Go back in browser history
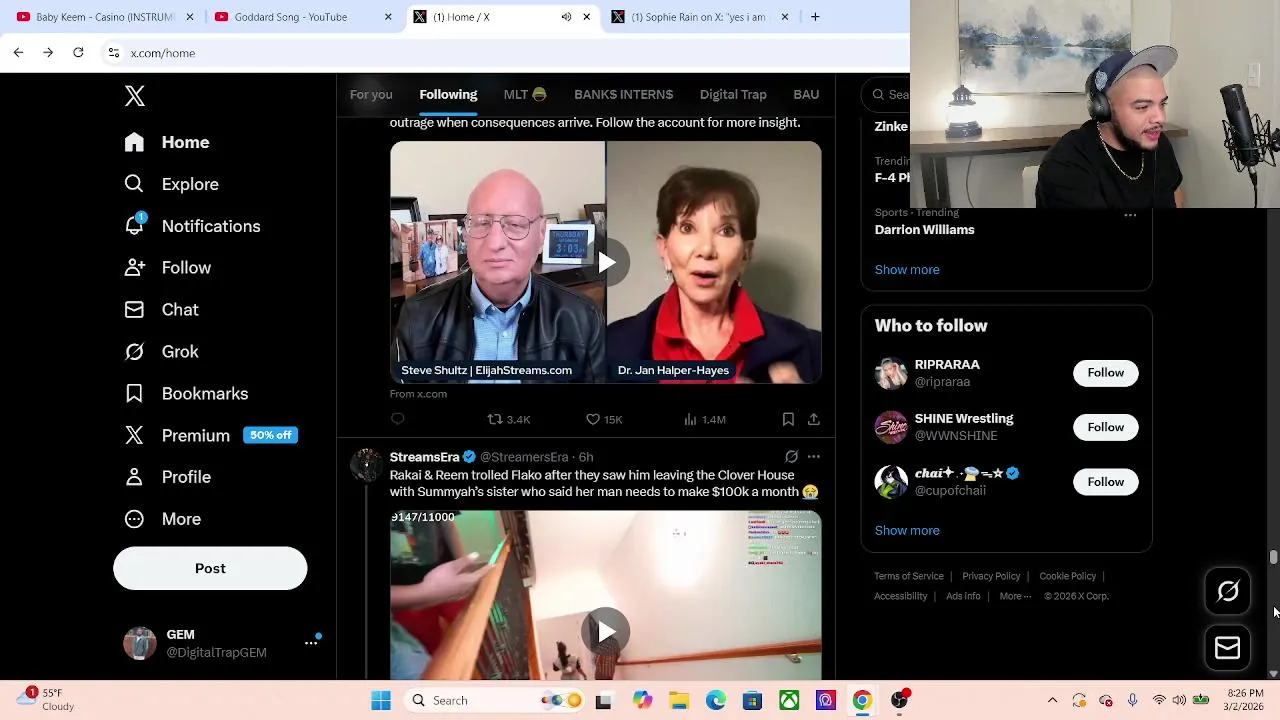 click(x=18, y=52)
